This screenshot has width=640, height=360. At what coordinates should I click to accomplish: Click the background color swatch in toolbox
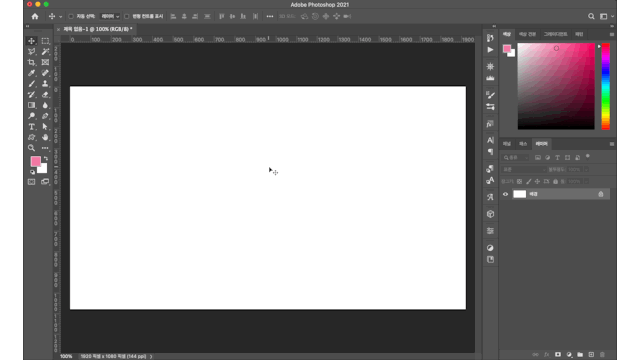coord(44,169)
